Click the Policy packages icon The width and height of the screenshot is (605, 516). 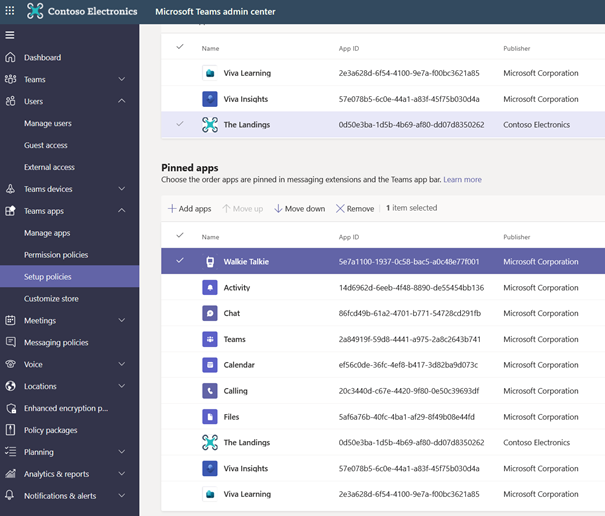10,430
